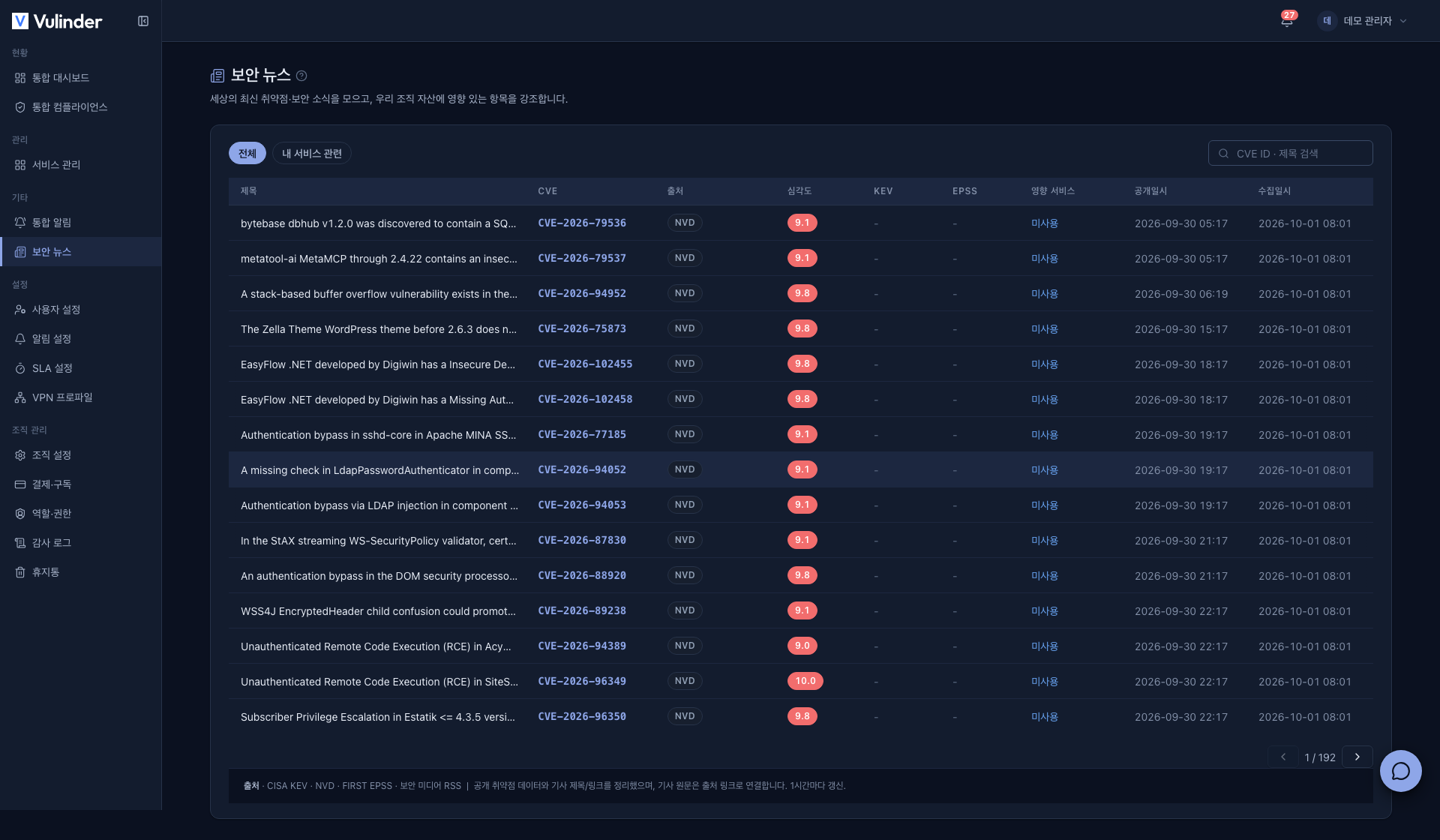Open 통합 알림 page
The width and height of the screenshot is (1440, 840).
click(x=80, y=223)
